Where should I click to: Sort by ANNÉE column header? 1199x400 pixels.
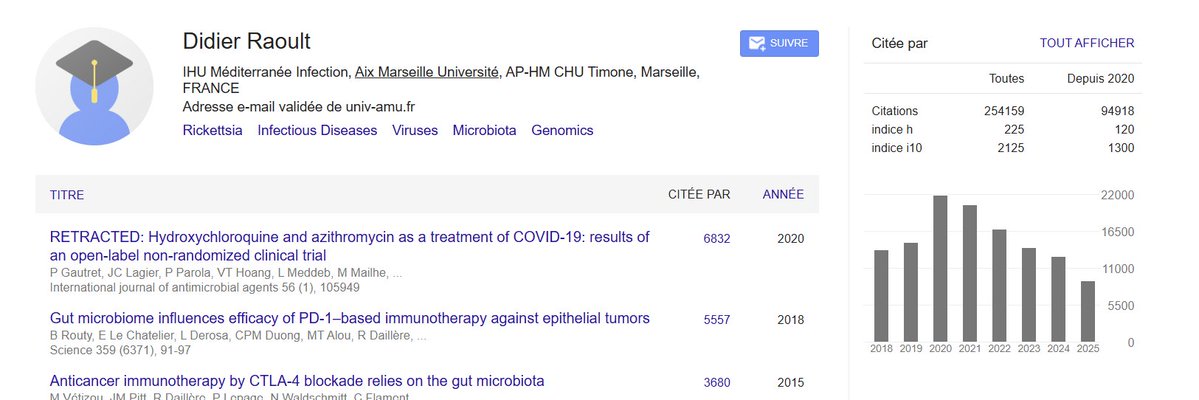(783, 194)
